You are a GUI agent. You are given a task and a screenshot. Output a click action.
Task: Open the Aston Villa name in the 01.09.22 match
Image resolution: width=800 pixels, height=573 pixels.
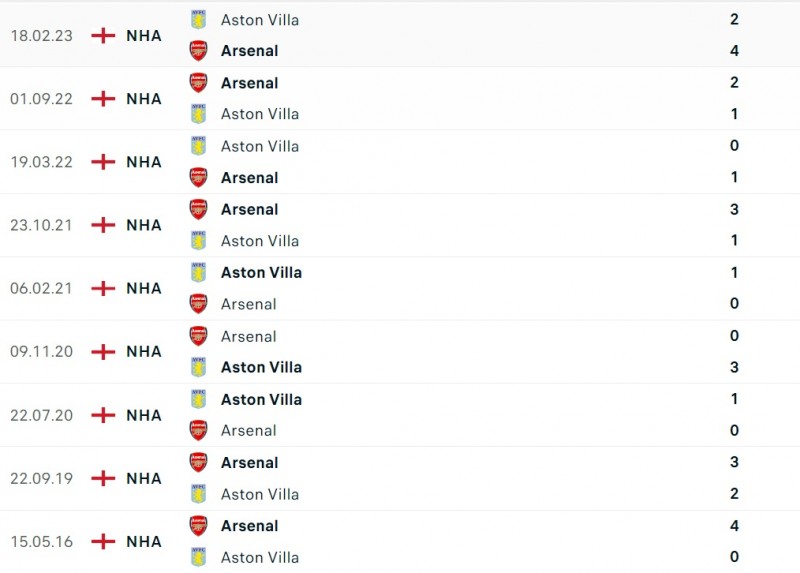tap(259, 114)
